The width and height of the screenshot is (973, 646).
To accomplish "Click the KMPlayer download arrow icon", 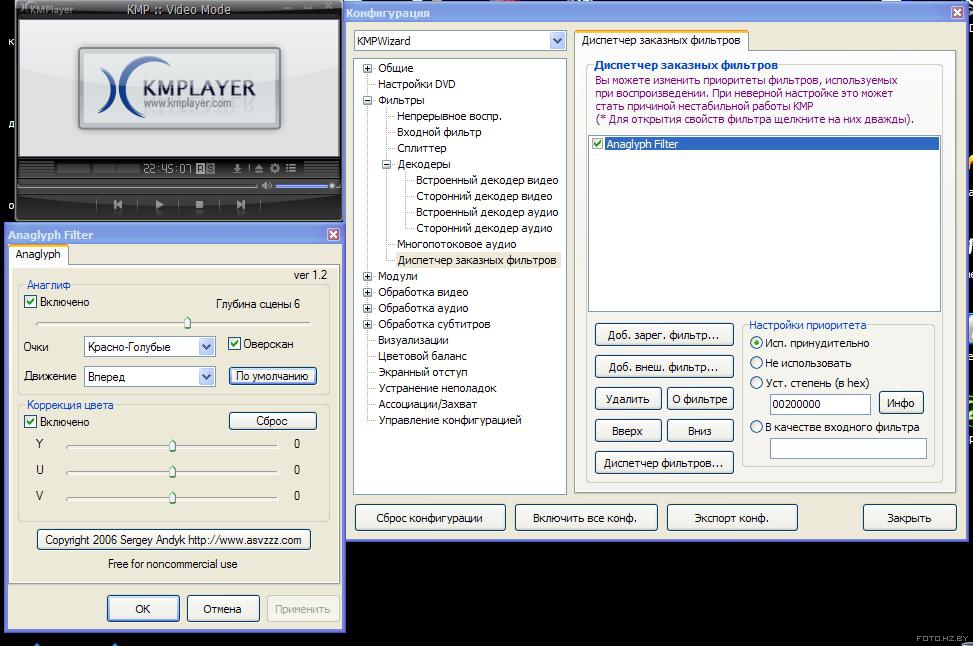I will tap(237, 168).
